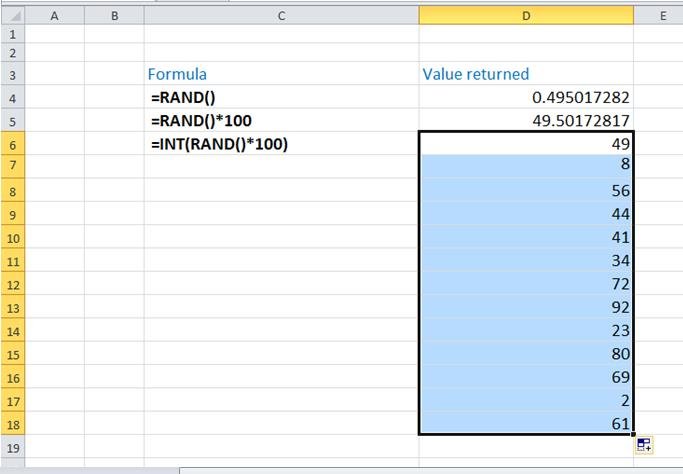Click the Select All corner triangle

pyautogui.click(x=11, y=15)
